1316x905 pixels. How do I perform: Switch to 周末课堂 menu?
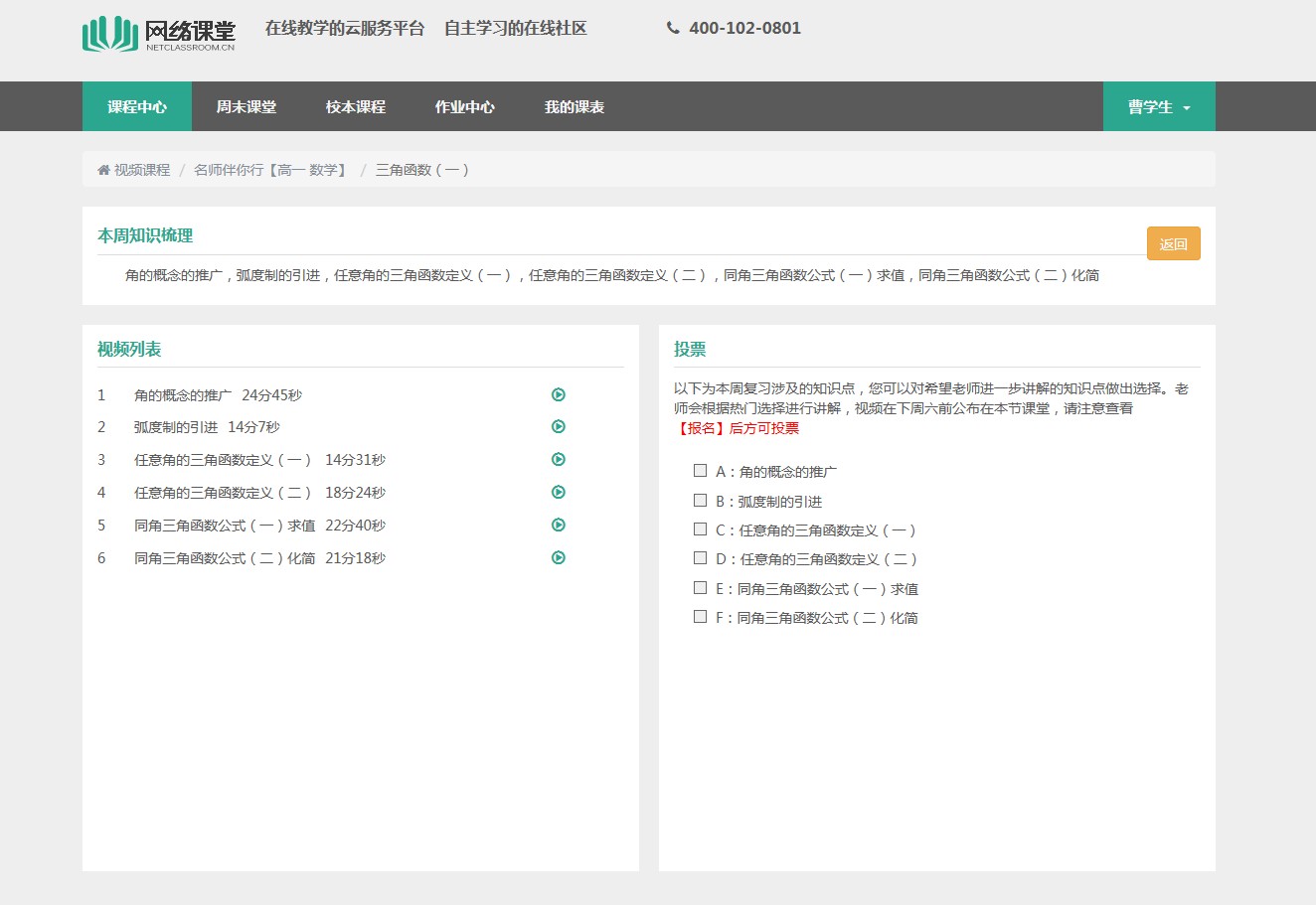247,106
